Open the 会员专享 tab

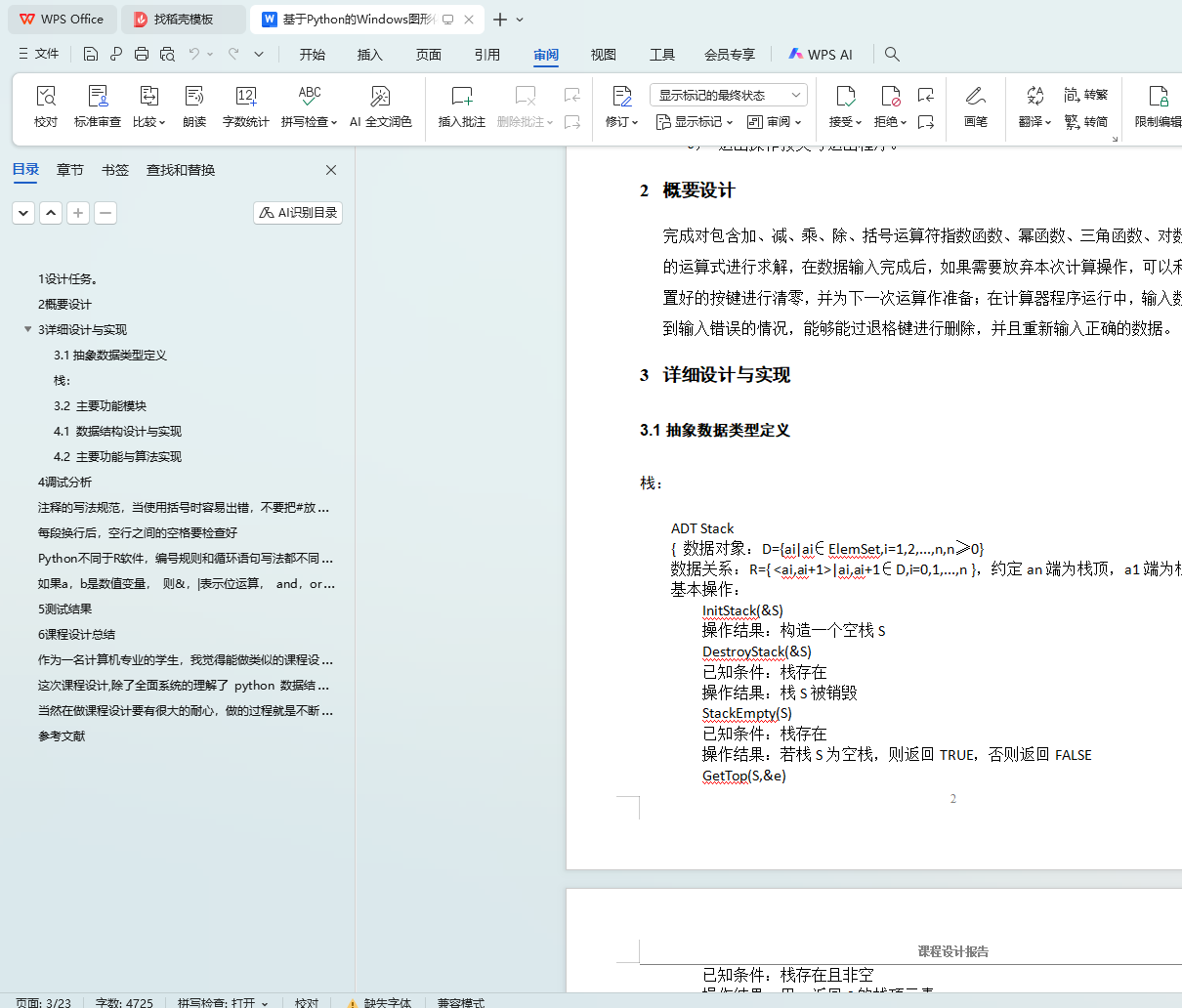tap(730, 55)
